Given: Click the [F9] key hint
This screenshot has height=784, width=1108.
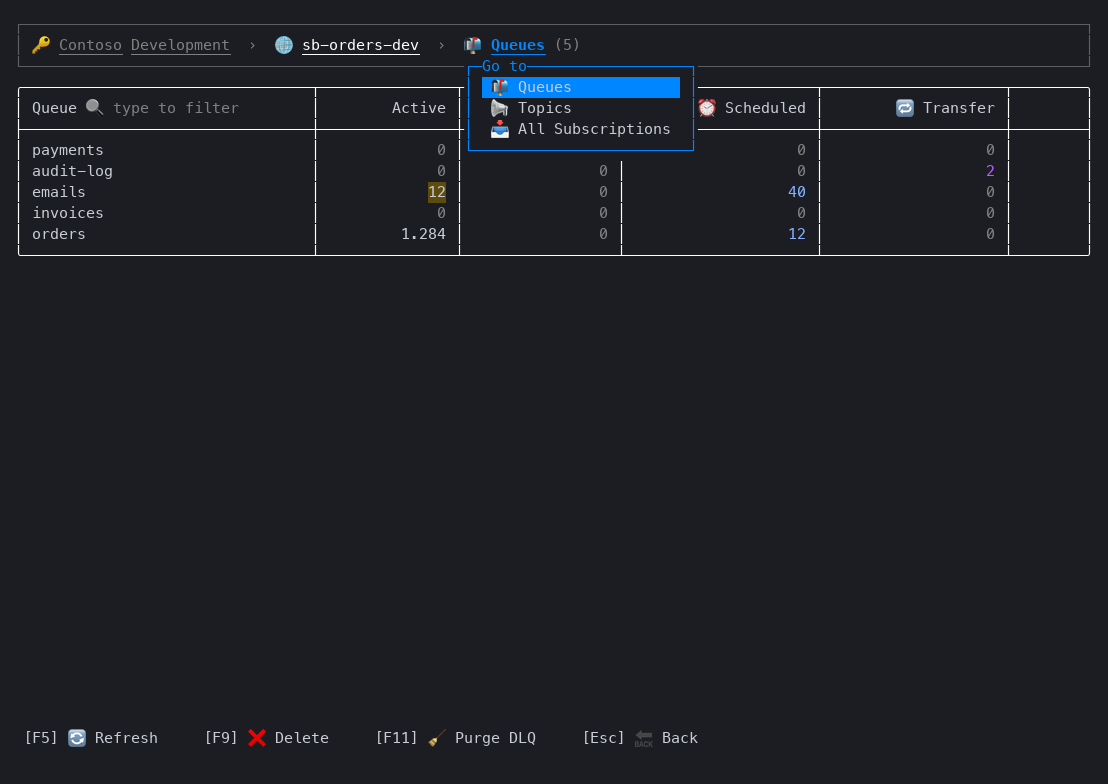Looking at the screenshot, I should click(x=221, y=738).
